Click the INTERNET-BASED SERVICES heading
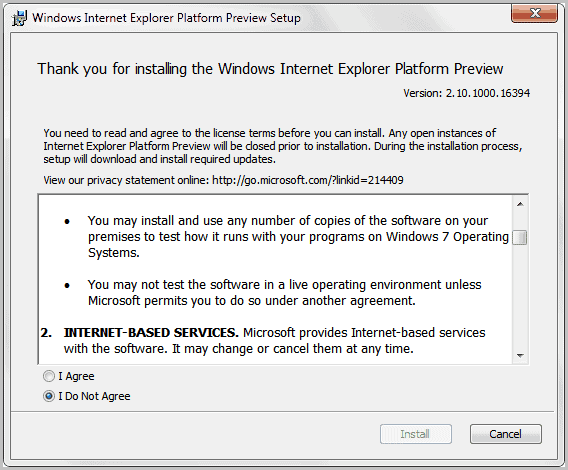The width and height of the screenshot is (568, 470). [x=151, y=333]
